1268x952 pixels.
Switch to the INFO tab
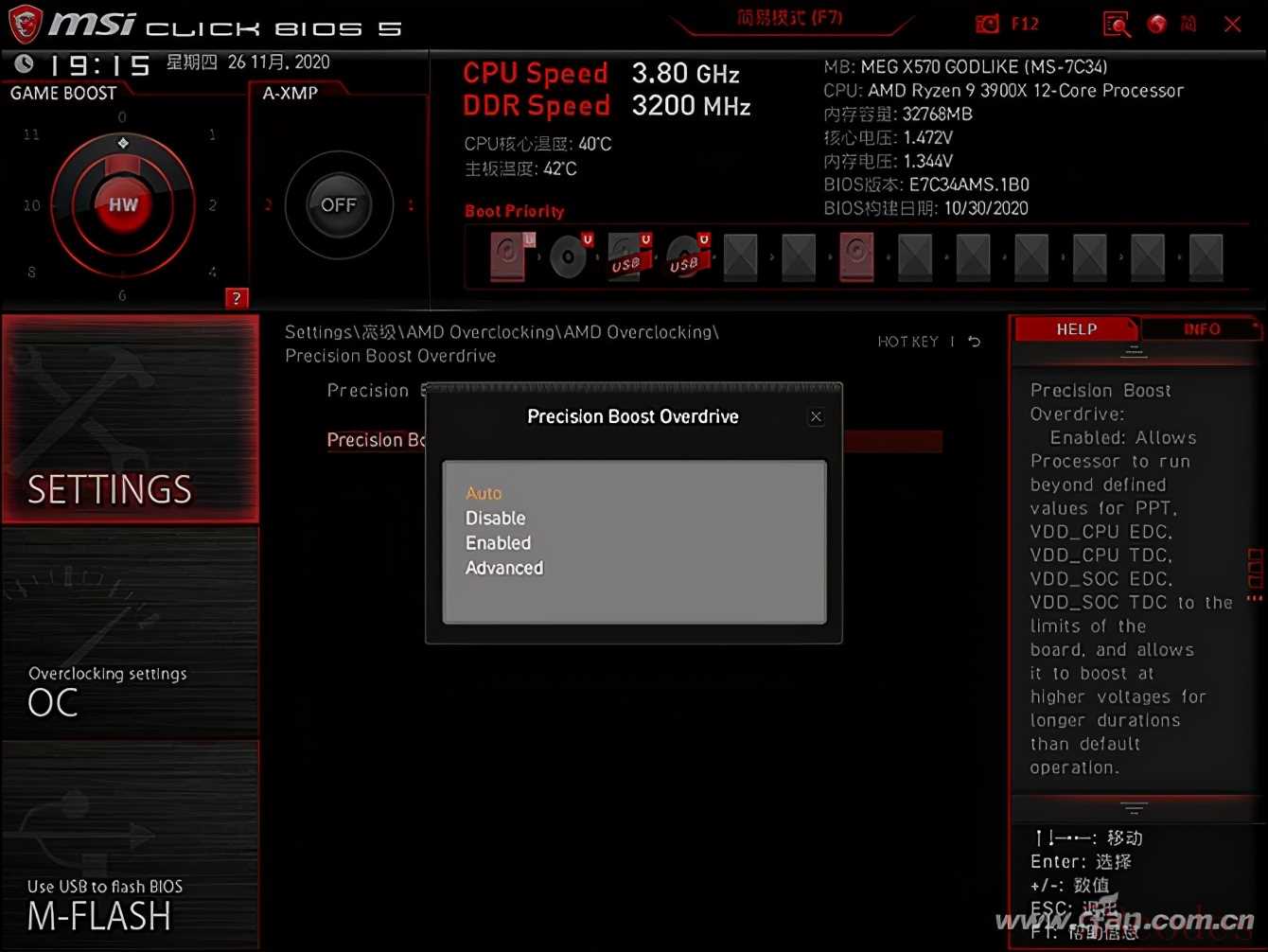pos(1202,329)
